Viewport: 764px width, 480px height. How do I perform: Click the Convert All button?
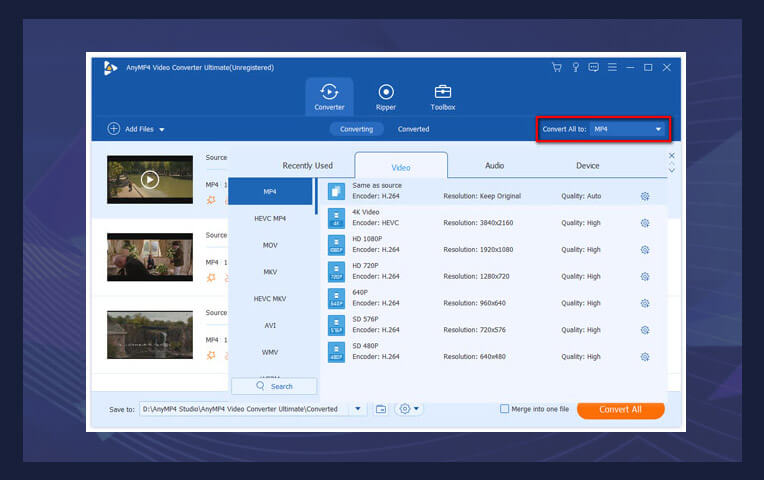coord(620,409)
